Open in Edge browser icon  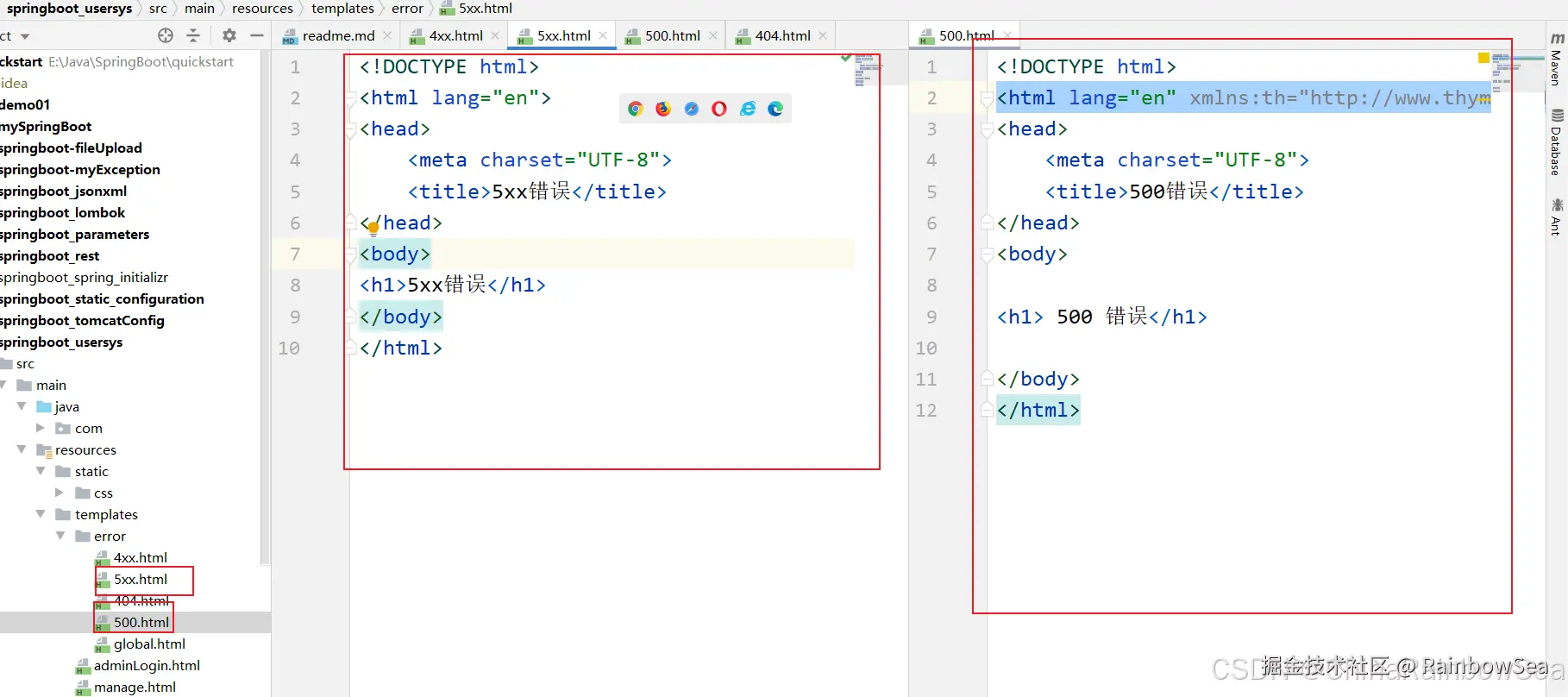pyautogui.click(x=775, y=109)
